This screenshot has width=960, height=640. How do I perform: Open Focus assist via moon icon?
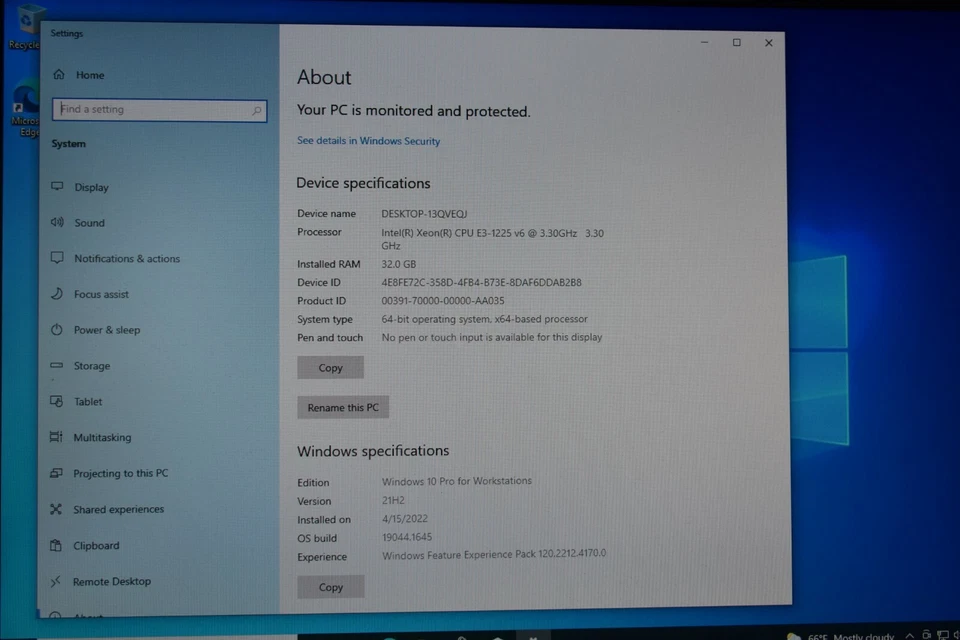pos(57,293)
